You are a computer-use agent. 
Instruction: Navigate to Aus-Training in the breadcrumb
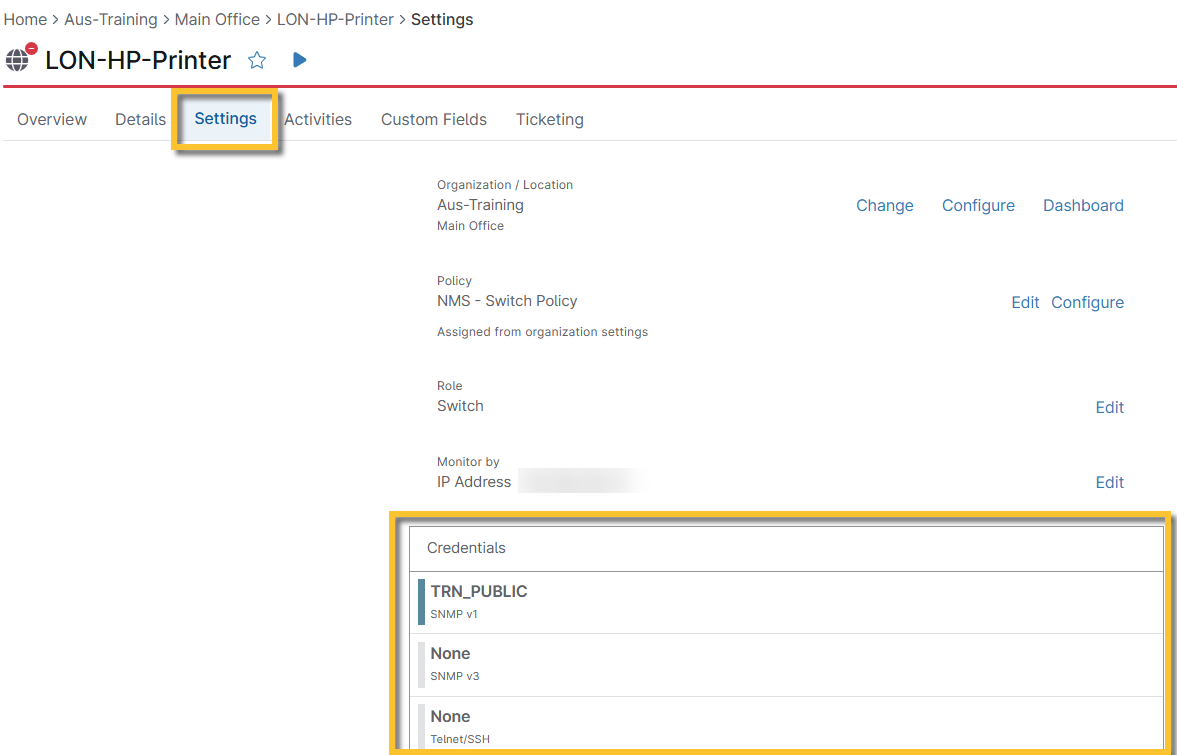click(111, 19)
